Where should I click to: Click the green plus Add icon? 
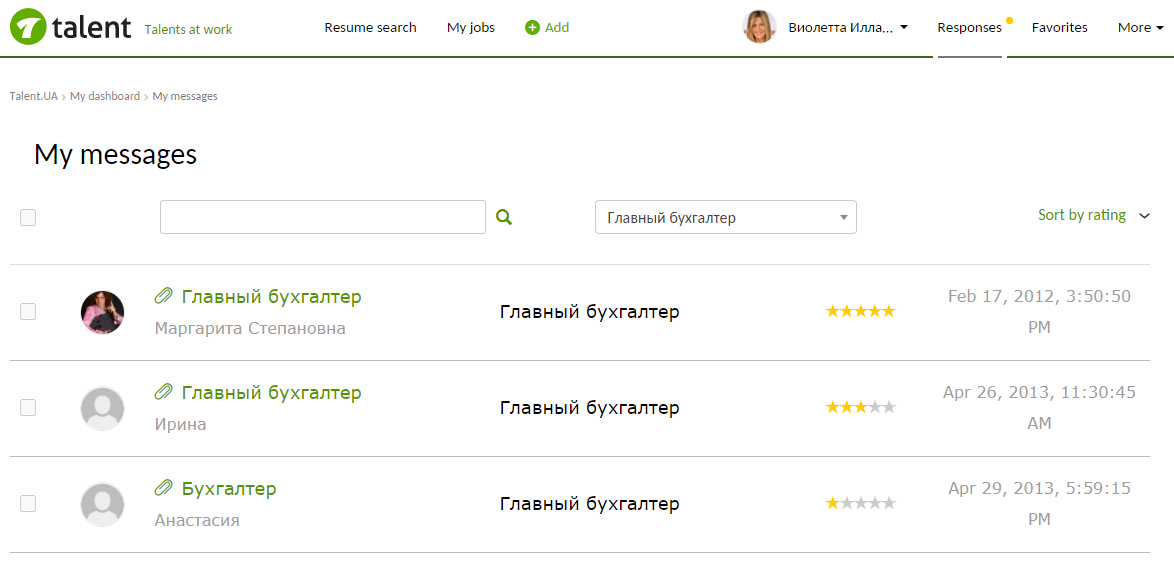[x=532, y=28]
